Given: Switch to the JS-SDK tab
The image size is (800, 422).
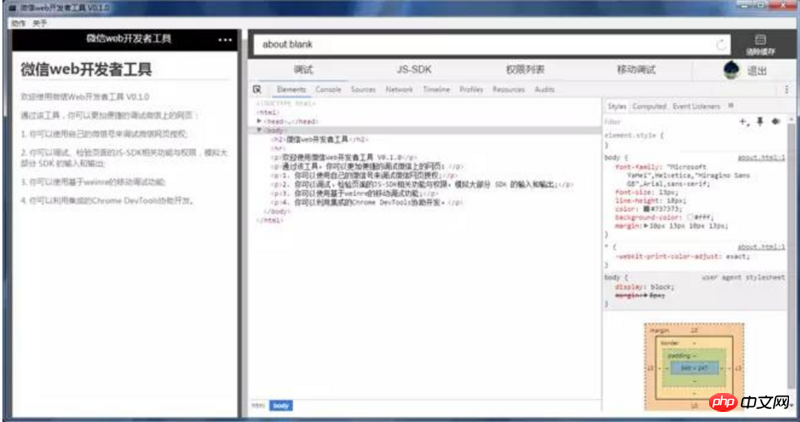Looking at the screenshot, I should tap(414, 70).
